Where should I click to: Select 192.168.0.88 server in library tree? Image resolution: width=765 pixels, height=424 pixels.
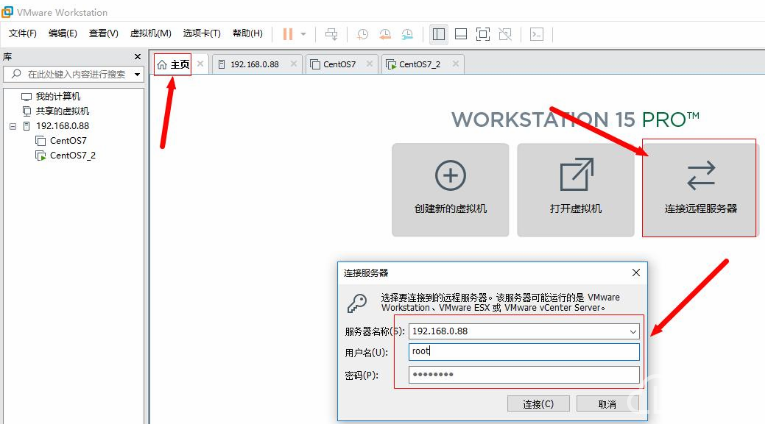[62, 126]
